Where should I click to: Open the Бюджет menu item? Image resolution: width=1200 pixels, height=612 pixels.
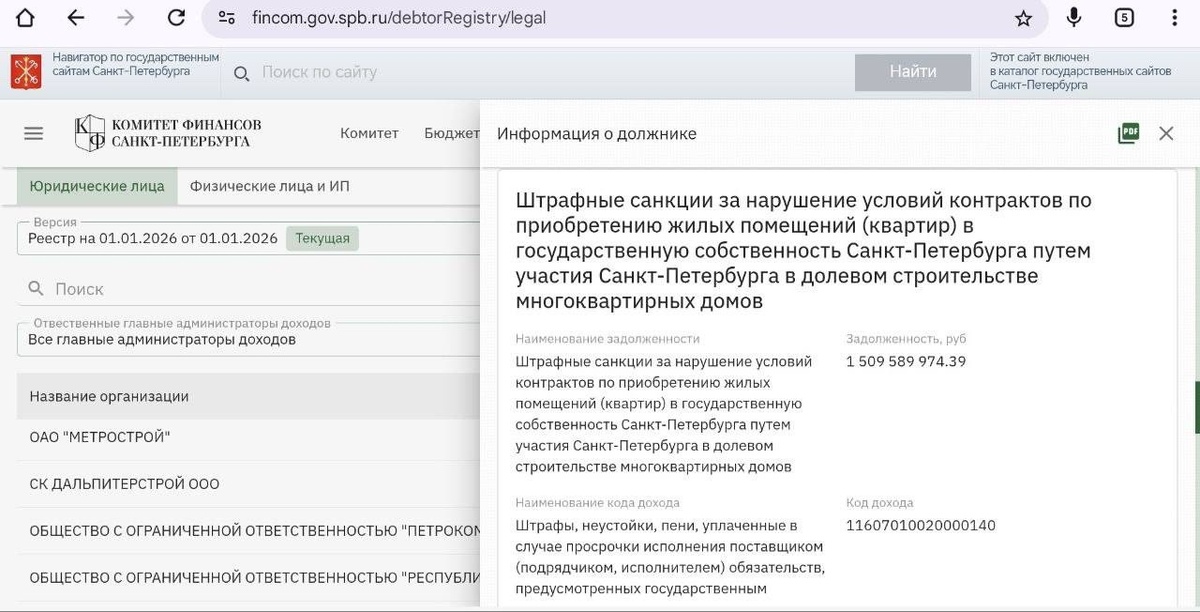[452, 133]
